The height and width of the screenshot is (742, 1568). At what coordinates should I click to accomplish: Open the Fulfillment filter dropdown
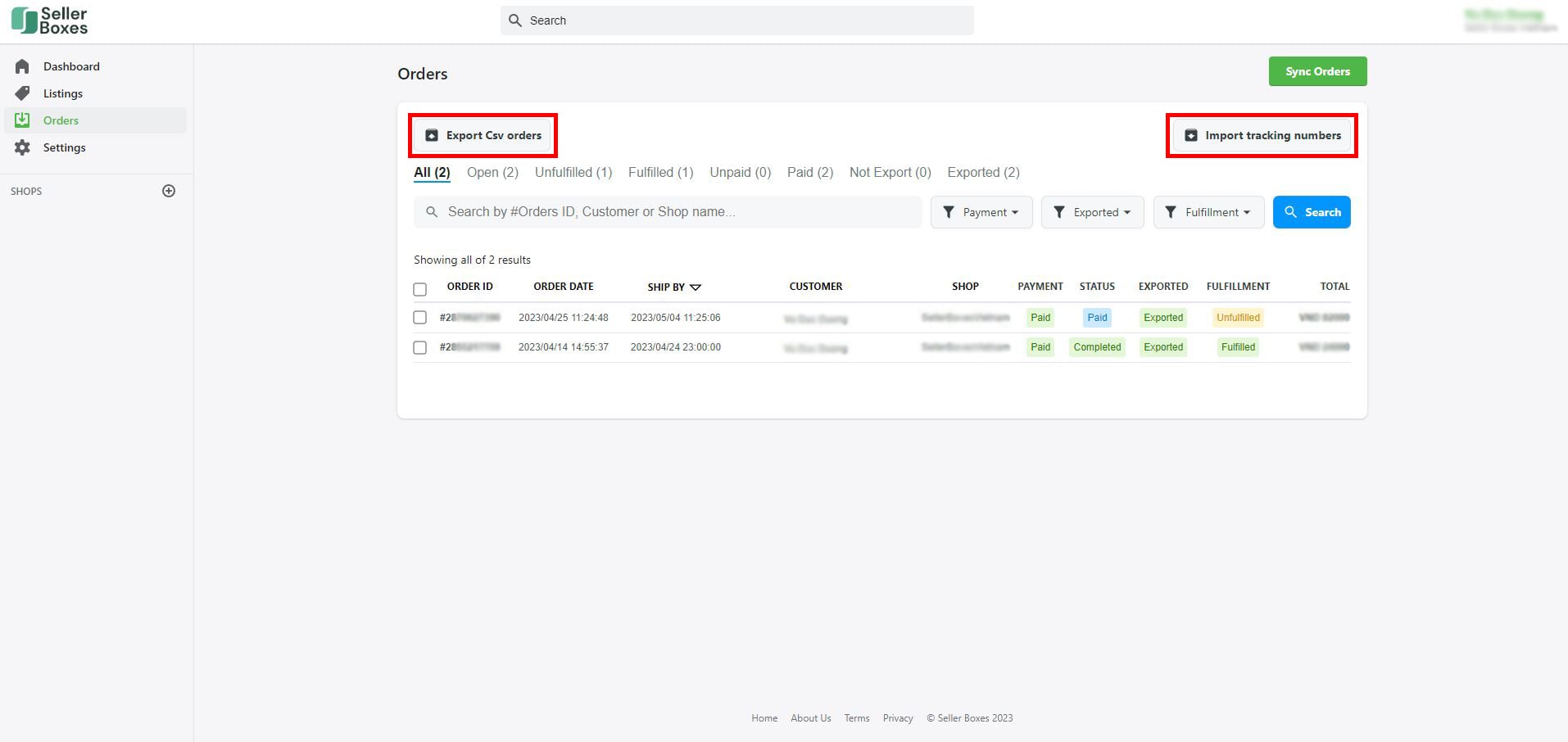[x=1208, y=212]
